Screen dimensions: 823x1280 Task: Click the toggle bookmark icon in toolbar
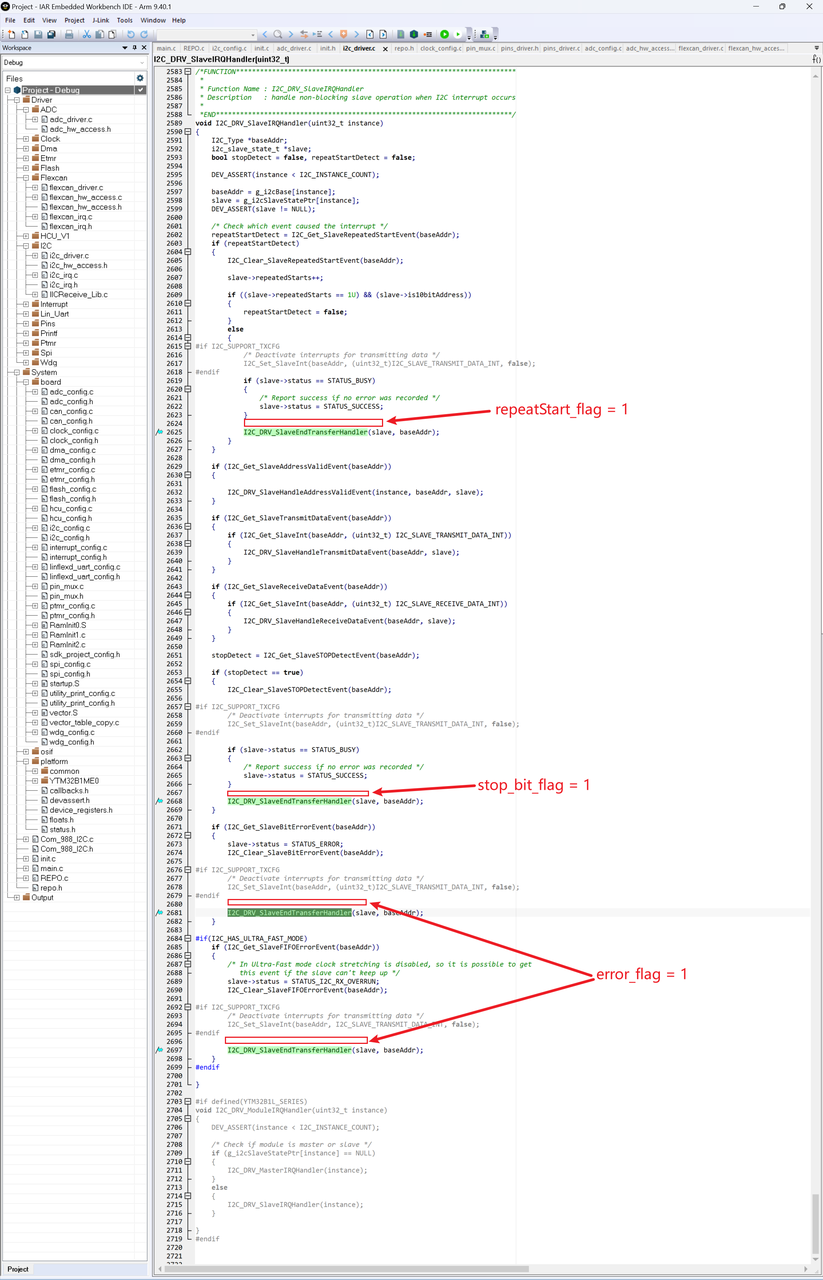click(x=344, y=34)
